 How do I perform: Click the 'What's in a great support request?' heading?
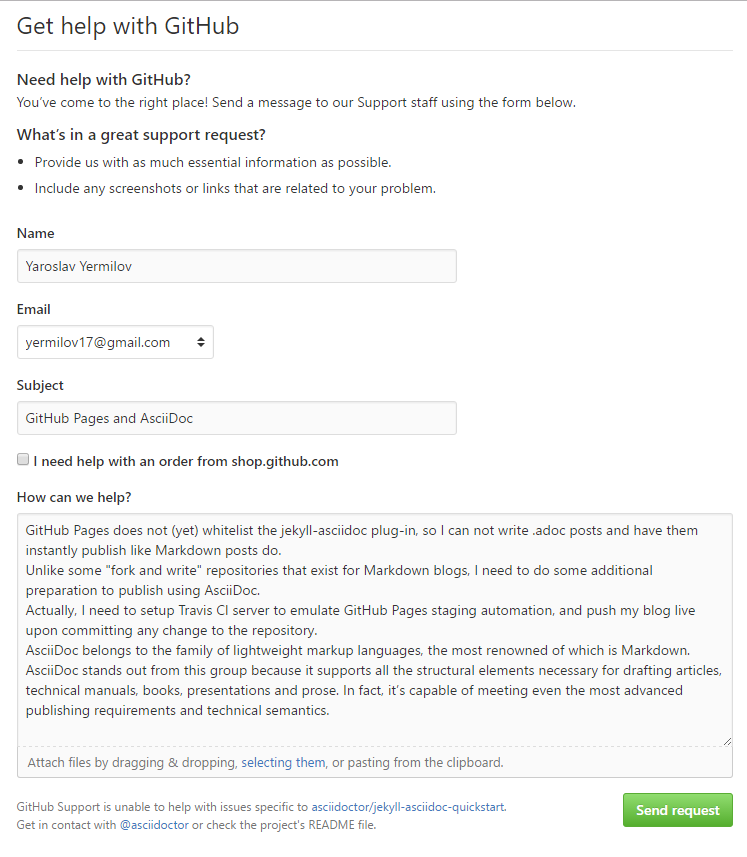141,135
